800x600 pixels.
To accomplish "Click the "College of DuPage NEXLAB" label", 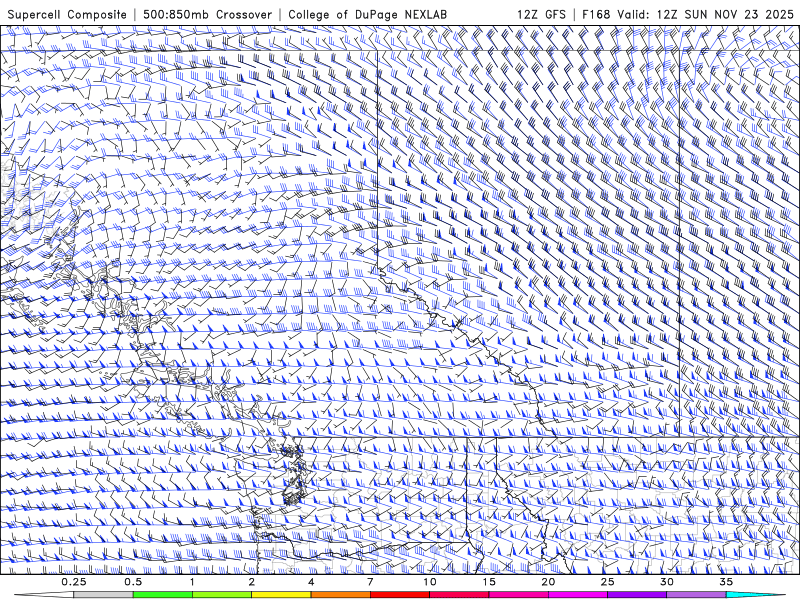I will 367,14.
